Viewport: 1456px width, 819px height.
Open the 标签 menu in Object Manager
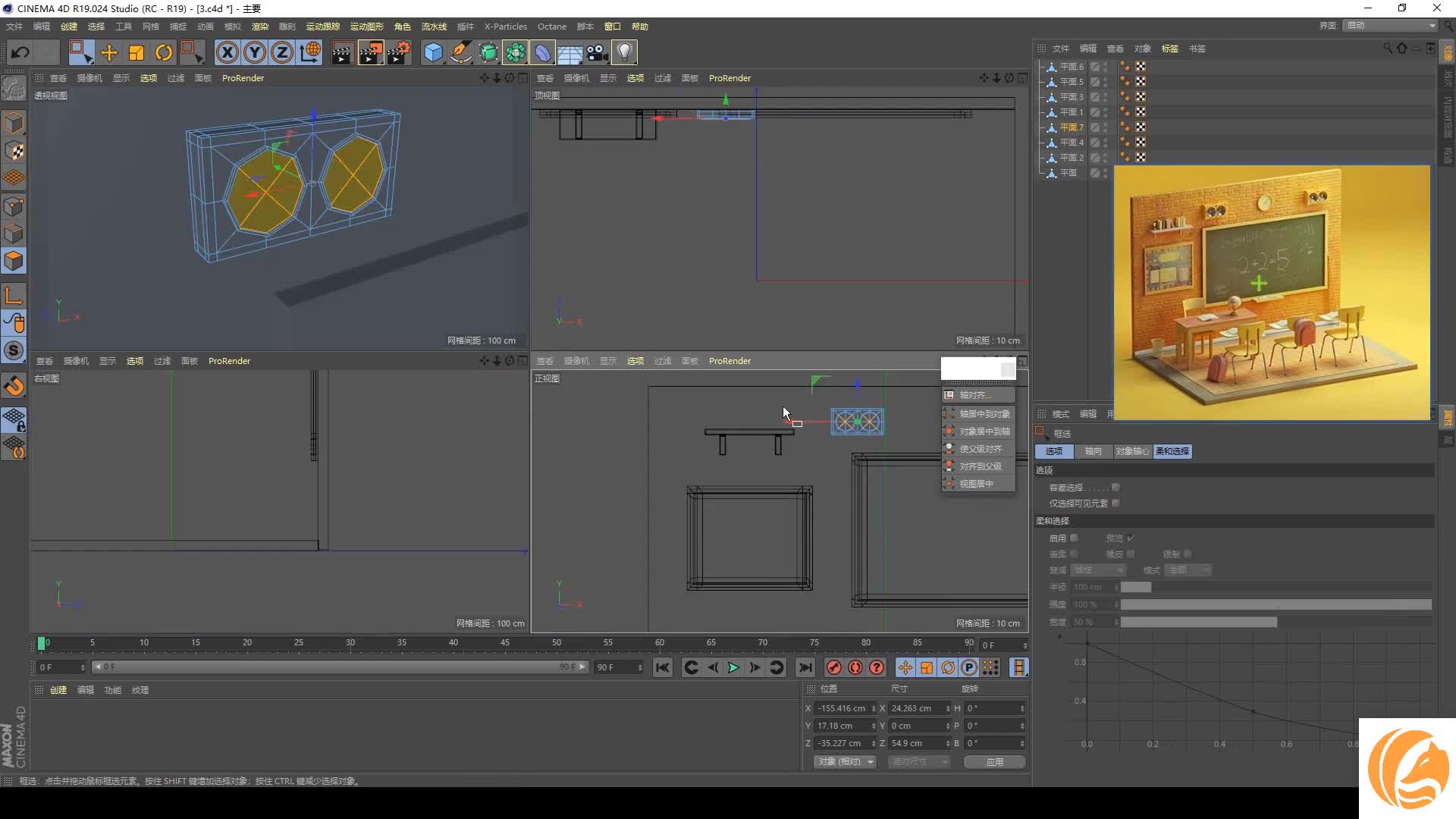click(1170, 49)
